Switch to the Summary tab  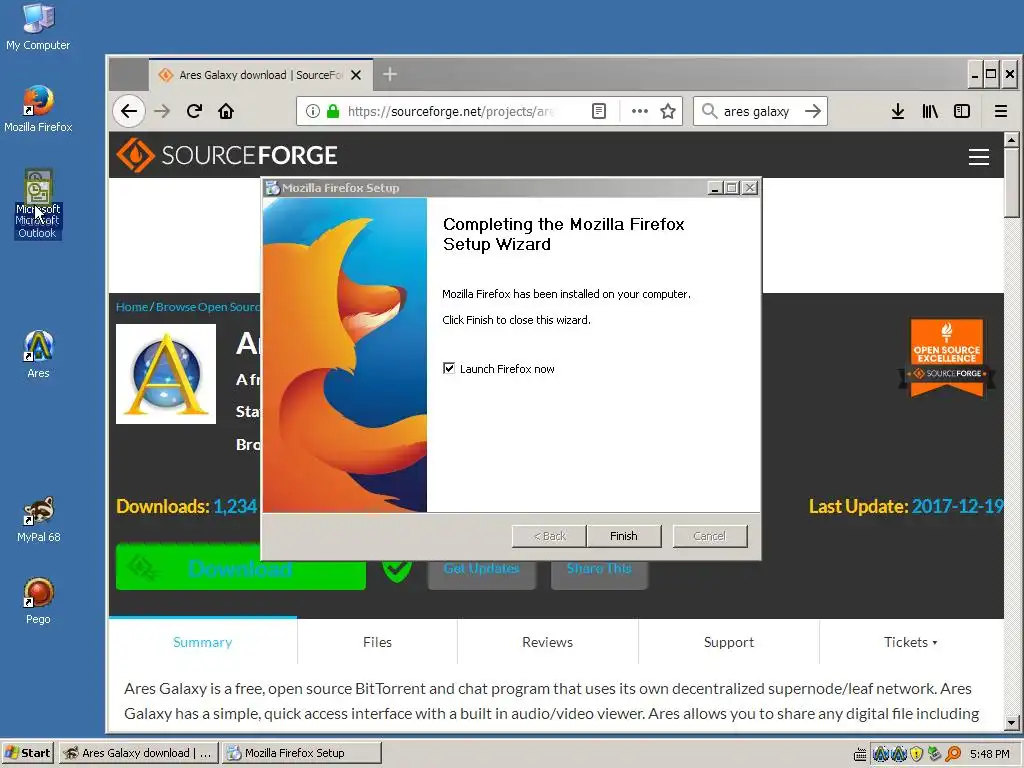coord(202,642)
